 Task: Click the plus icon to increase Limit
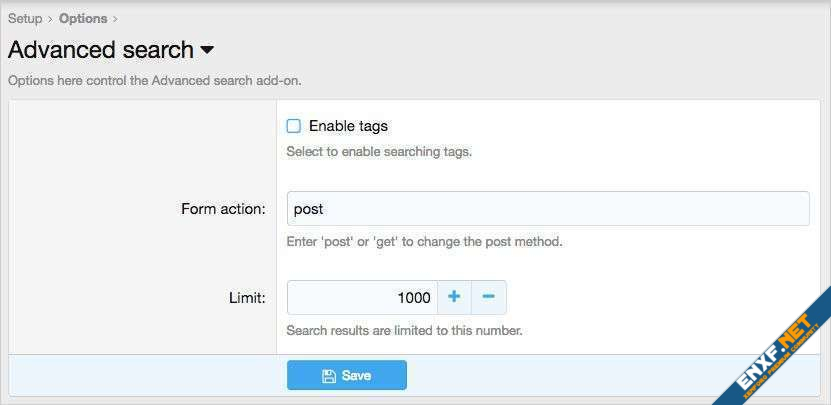point(453,297)
